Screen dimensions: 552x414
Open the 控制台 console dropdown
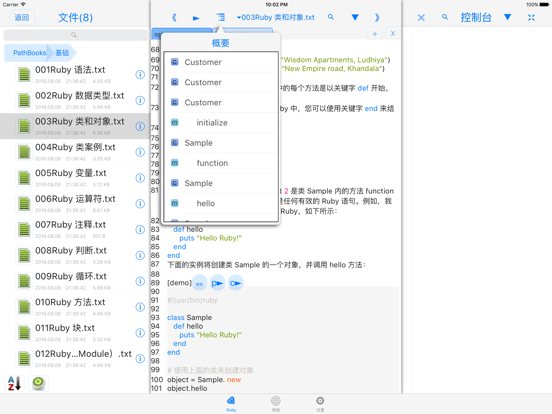(x=507, y=17)
